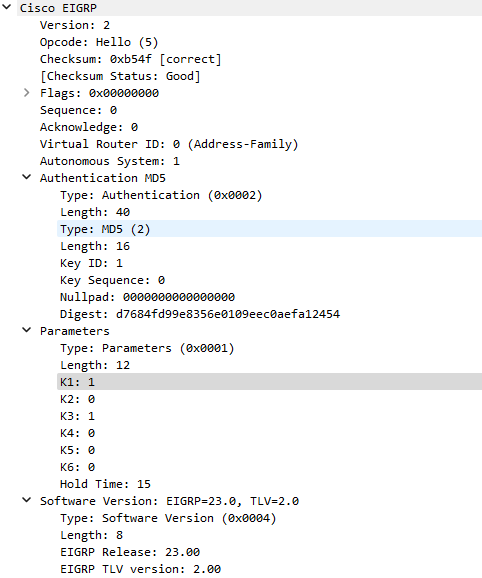Select the 'Type: MD5 (2)' row

click(x=269, y=229)
